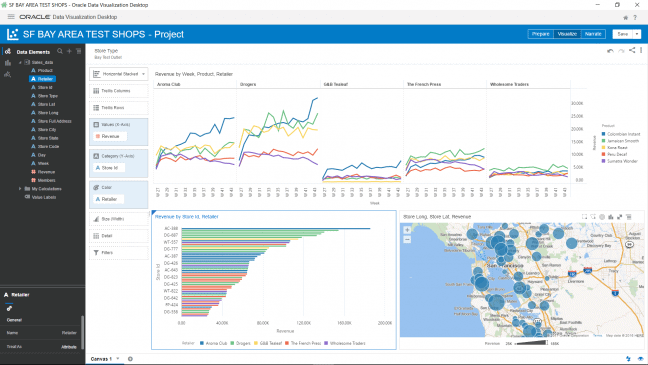
Task: Activate map rectangle selection icon
Action: coord(584,217)
